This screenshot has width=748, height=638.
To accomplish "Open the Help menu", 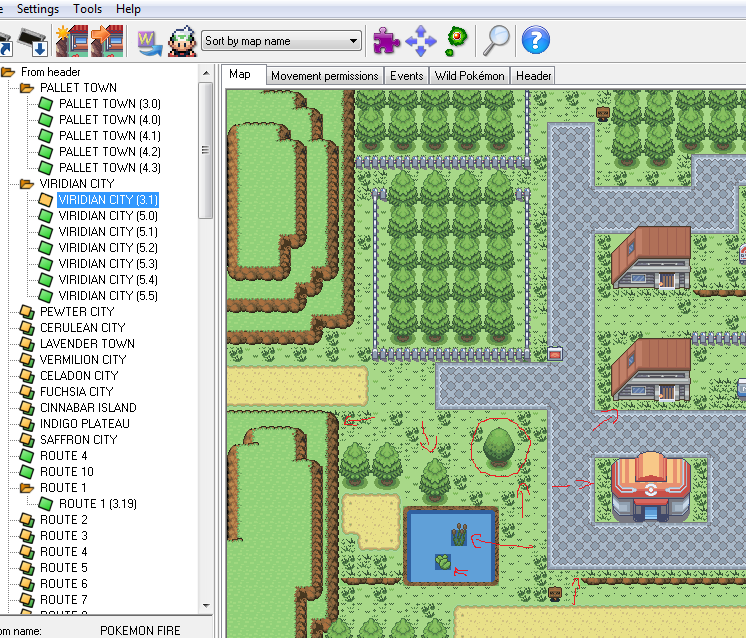I will 128,9.
